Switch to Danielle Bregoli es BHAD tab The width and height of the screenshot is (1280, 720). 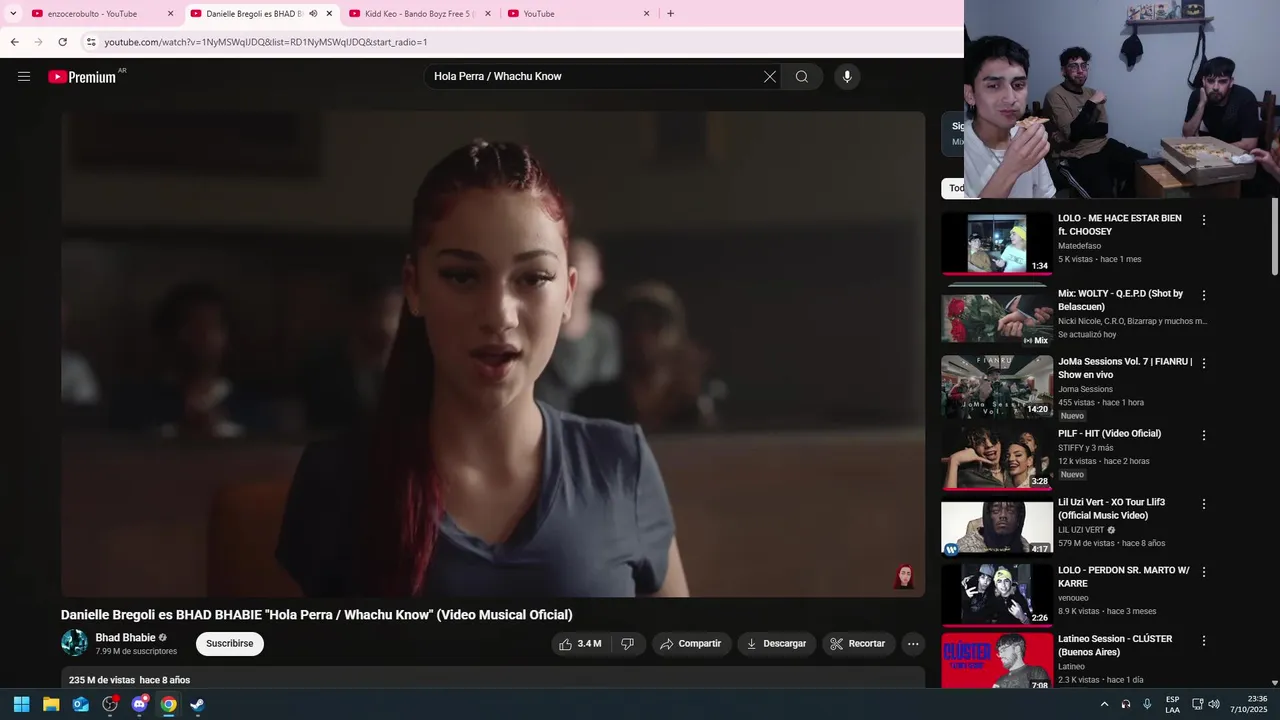coord(262,14)
